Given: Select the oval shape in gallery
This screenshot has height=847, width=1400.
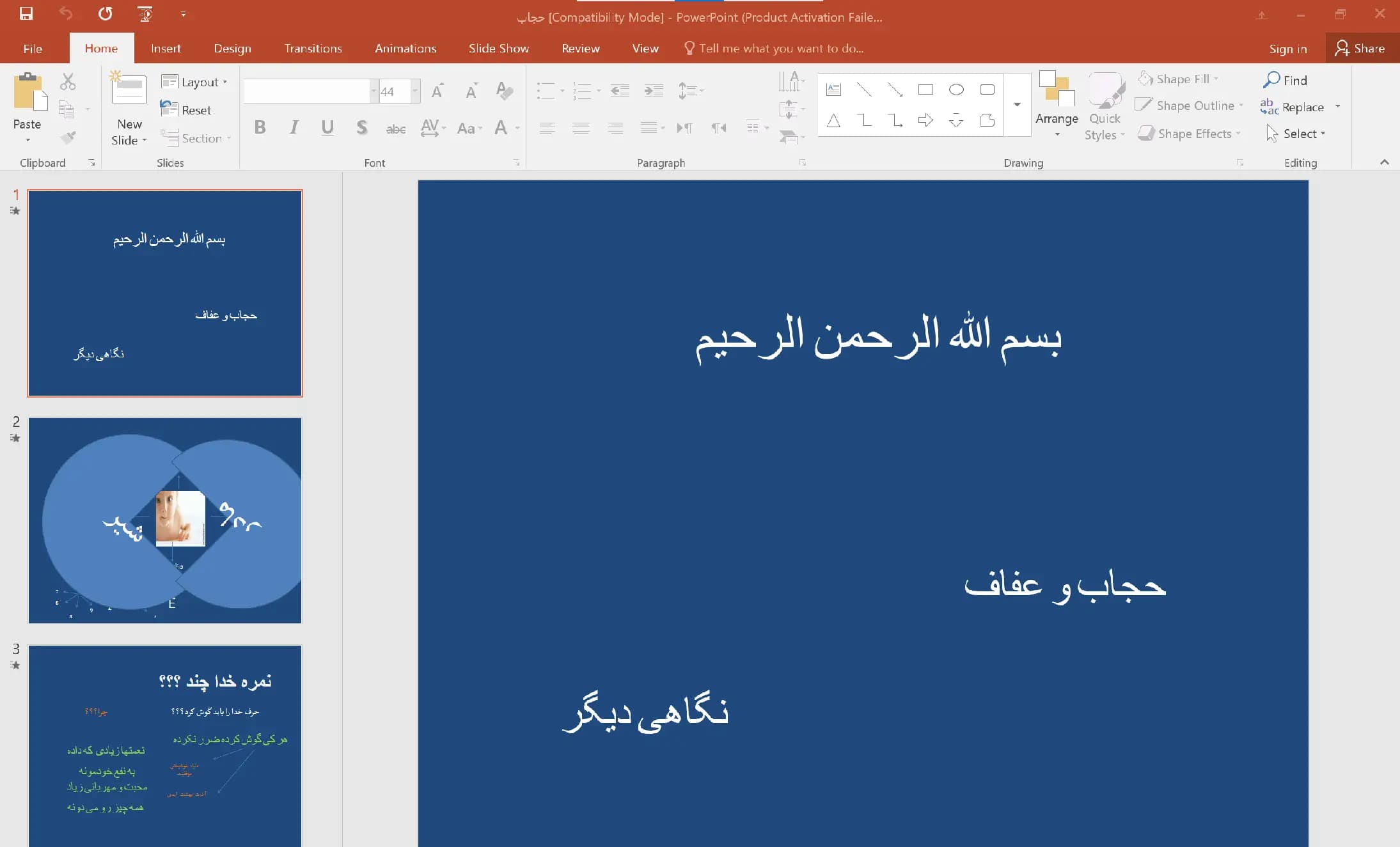Looking at the screenshot, I should tap(956, 89).
